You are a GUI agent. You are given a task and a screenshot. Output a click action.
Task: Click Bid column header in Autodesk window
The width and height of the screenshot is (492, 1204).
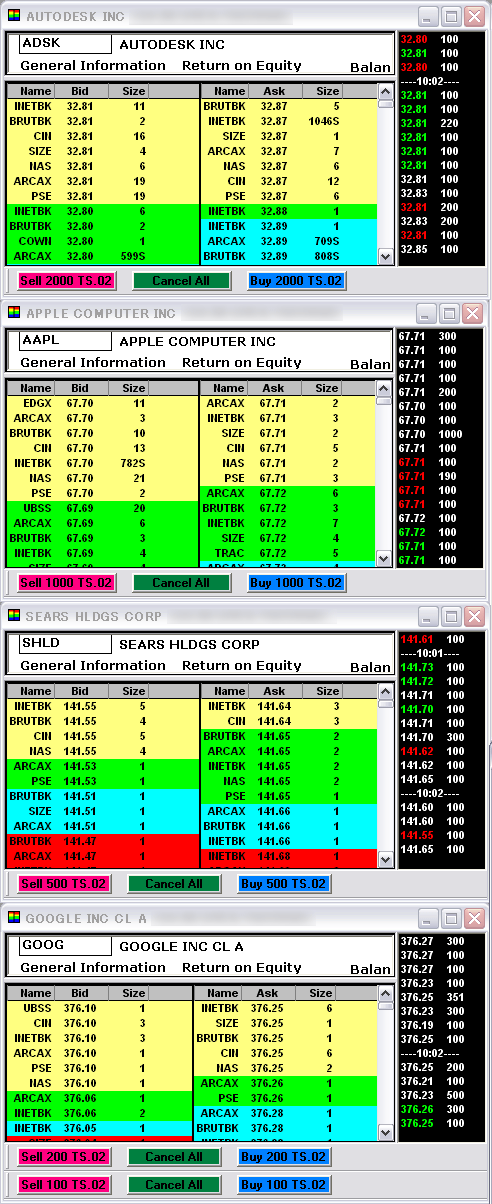pos(80,91)
